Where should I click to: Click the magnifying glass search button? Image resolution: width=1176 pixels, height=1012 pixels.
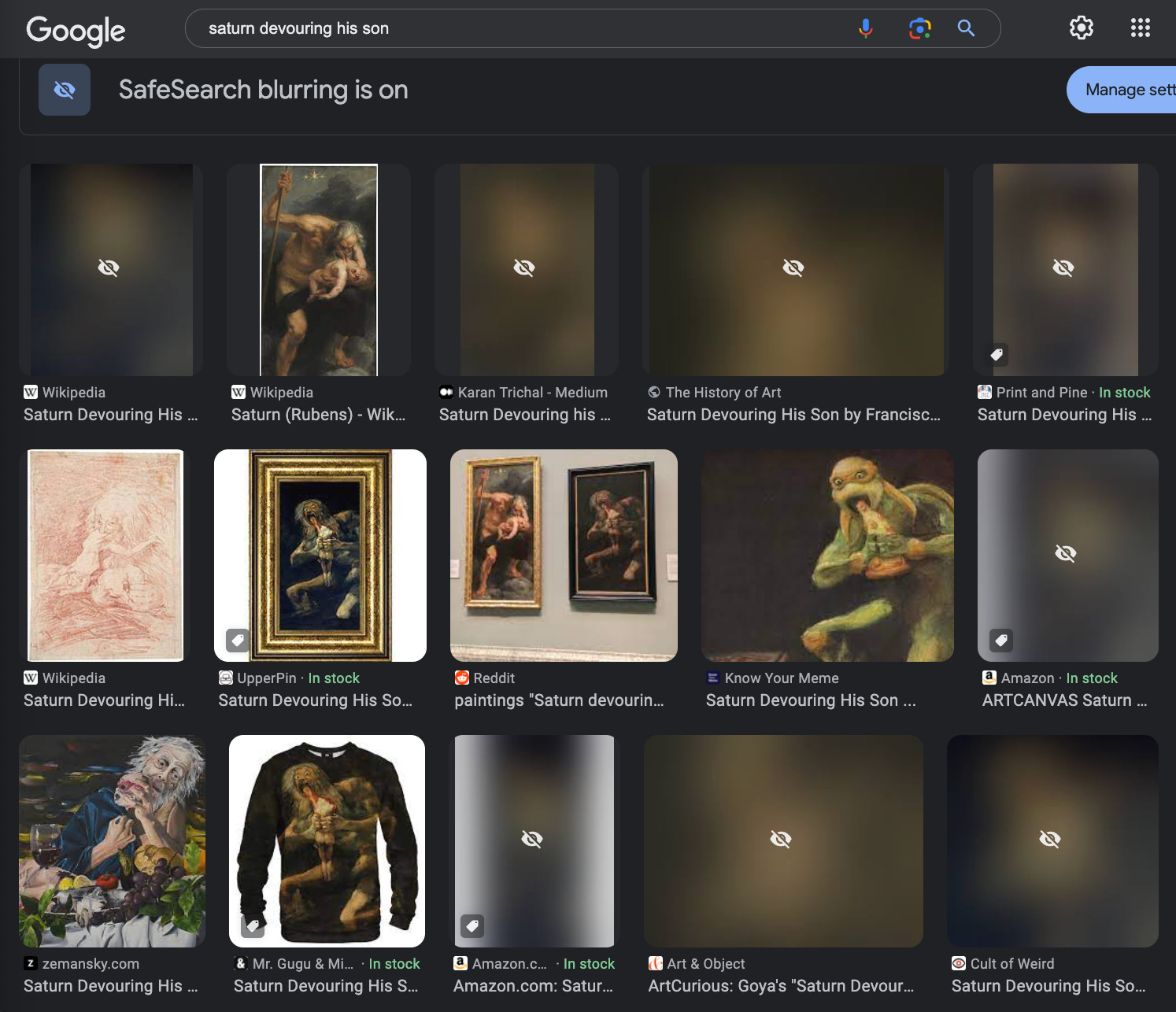coord(966,28)
